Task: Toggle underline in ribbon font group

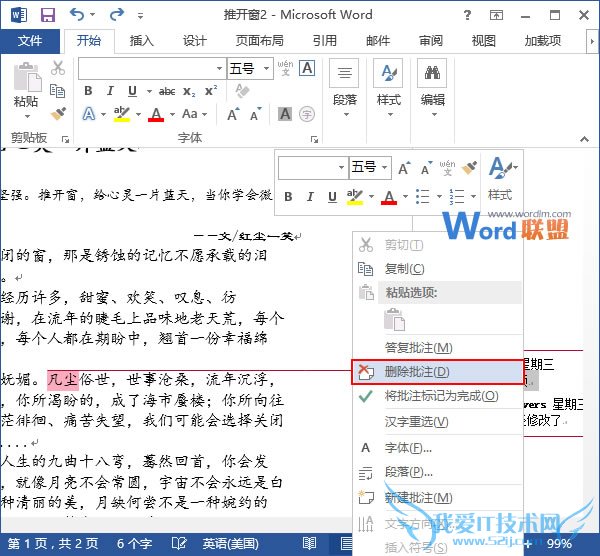Action: pos(132,91)
